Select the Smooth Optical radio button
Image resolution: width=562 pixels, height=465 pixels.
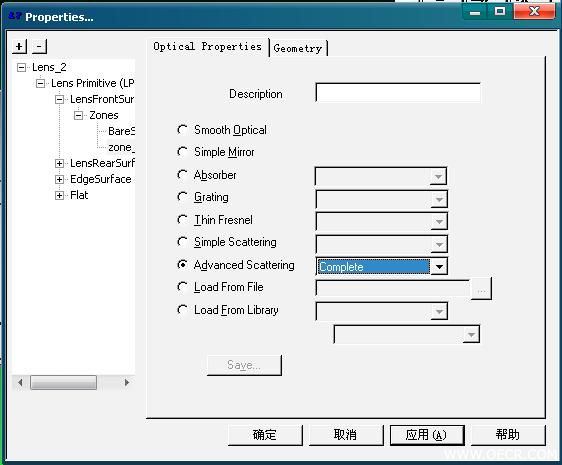[x=182, y=129]
